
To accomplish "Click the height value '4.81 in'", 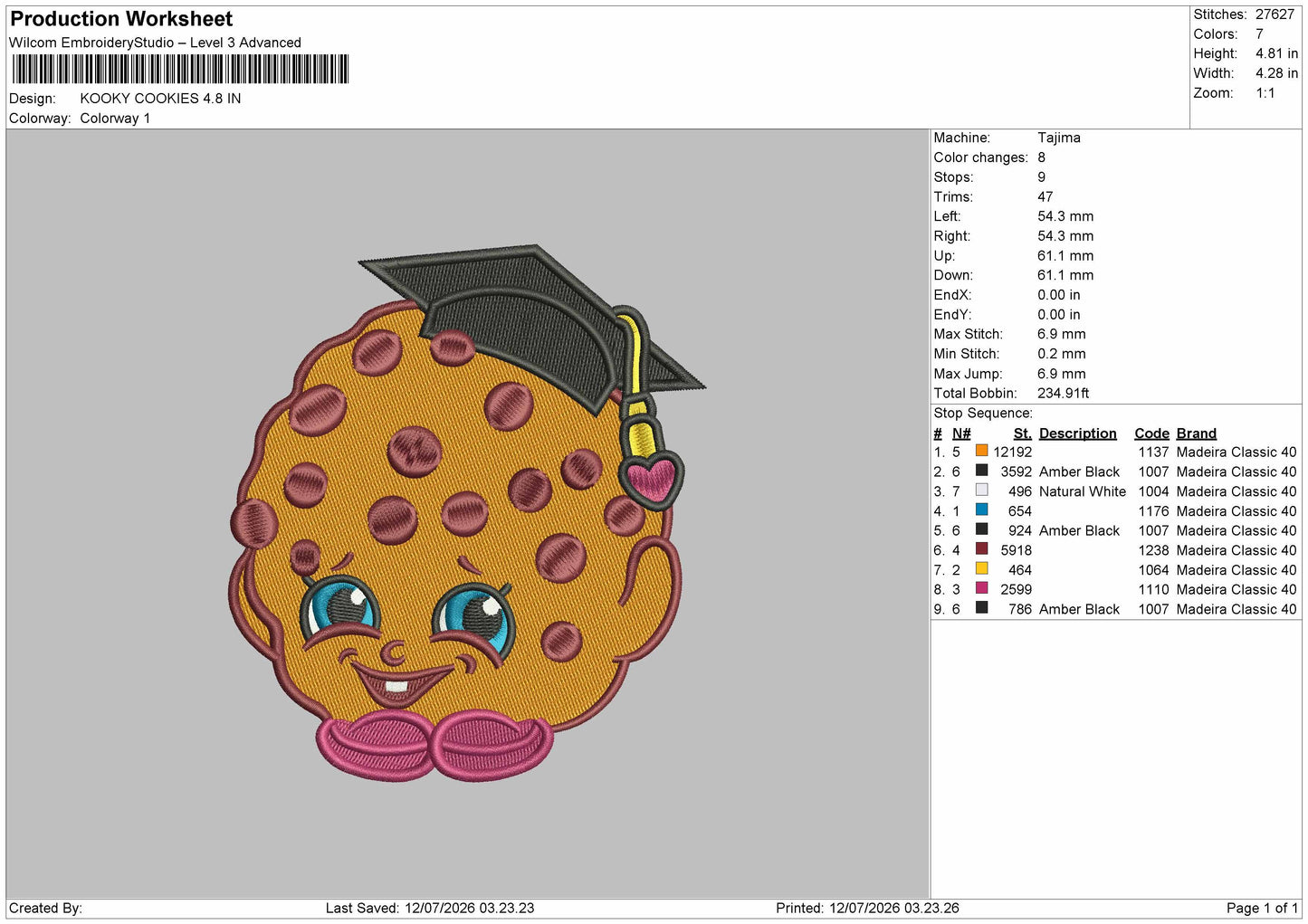I will click(x=1276, y=54).
